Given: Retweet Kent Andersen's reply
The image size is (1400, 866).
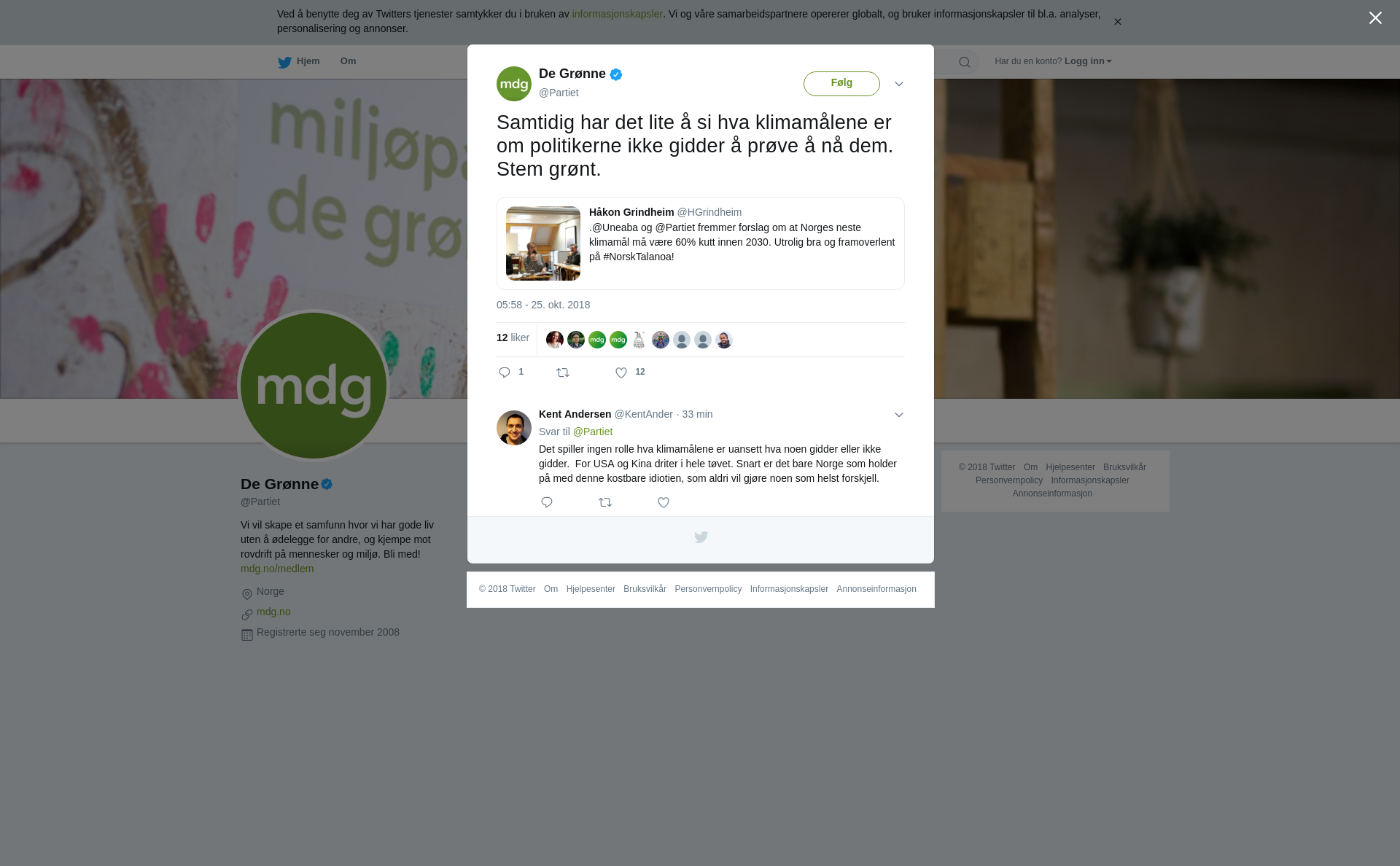Looking at the screenshot, I should click(x=605, y=502).
